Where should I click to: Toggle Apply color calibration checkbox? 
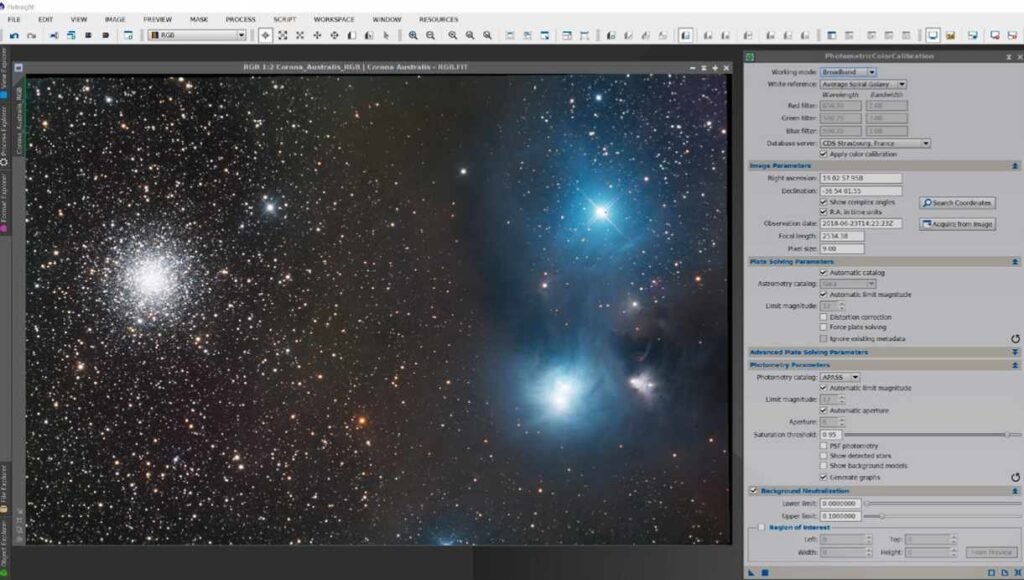tap(823, 154)
